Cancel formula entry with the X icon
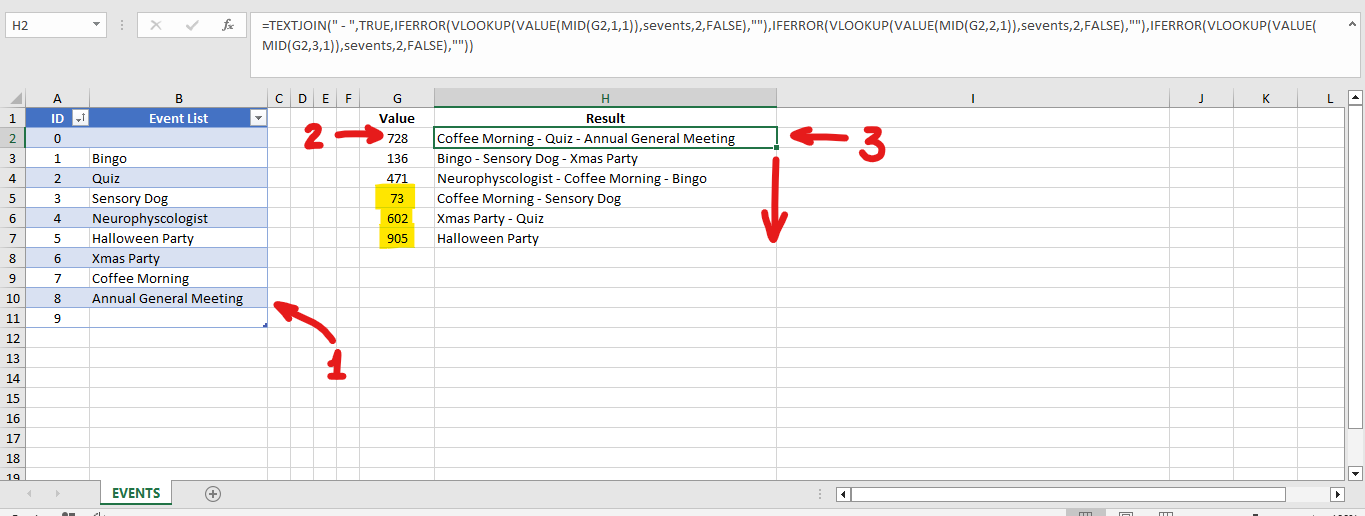1365x516 pixels. (x=156, y=25)
